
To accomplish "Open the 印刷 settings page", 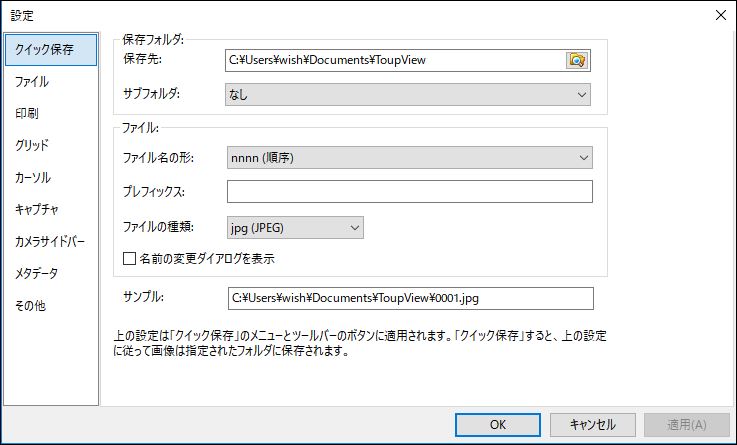I will click(x=27, y=113).
